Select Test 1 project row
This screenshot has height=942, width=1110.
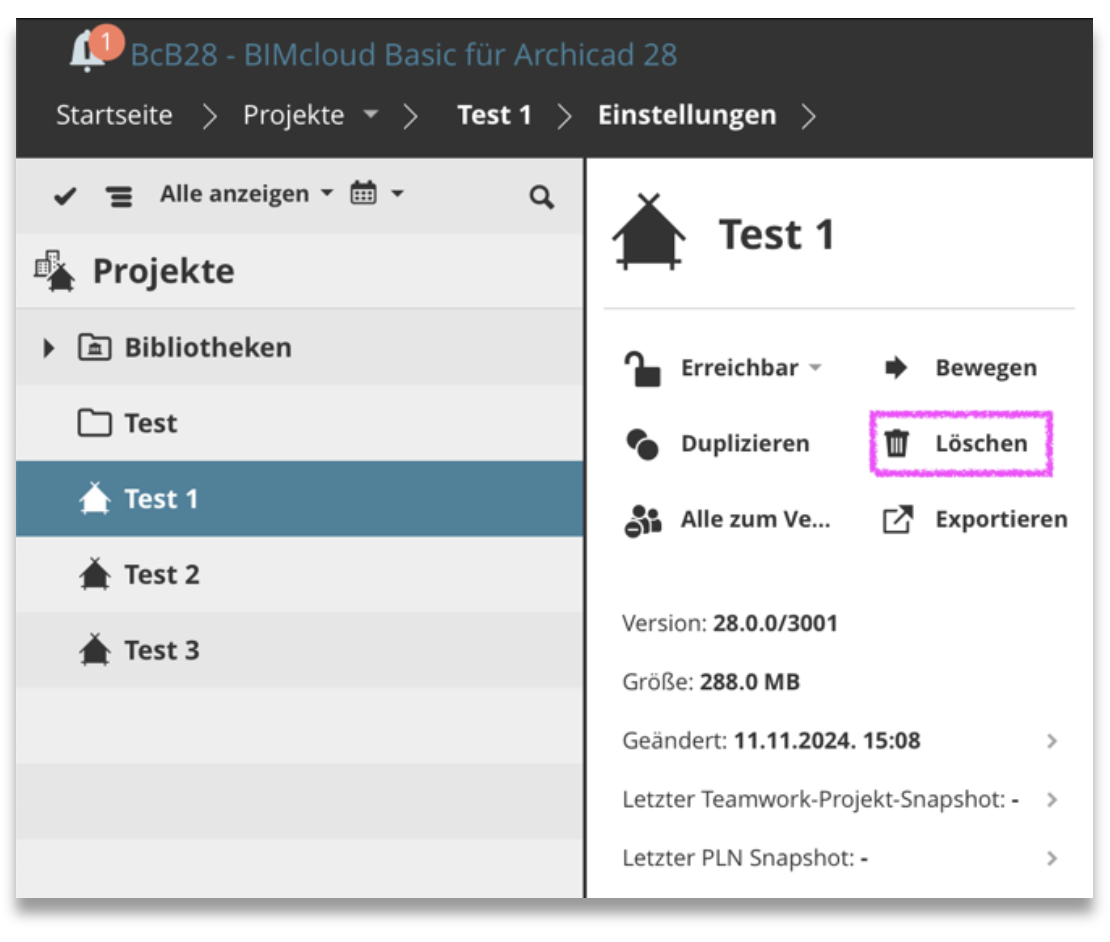(x=299, y=499)
